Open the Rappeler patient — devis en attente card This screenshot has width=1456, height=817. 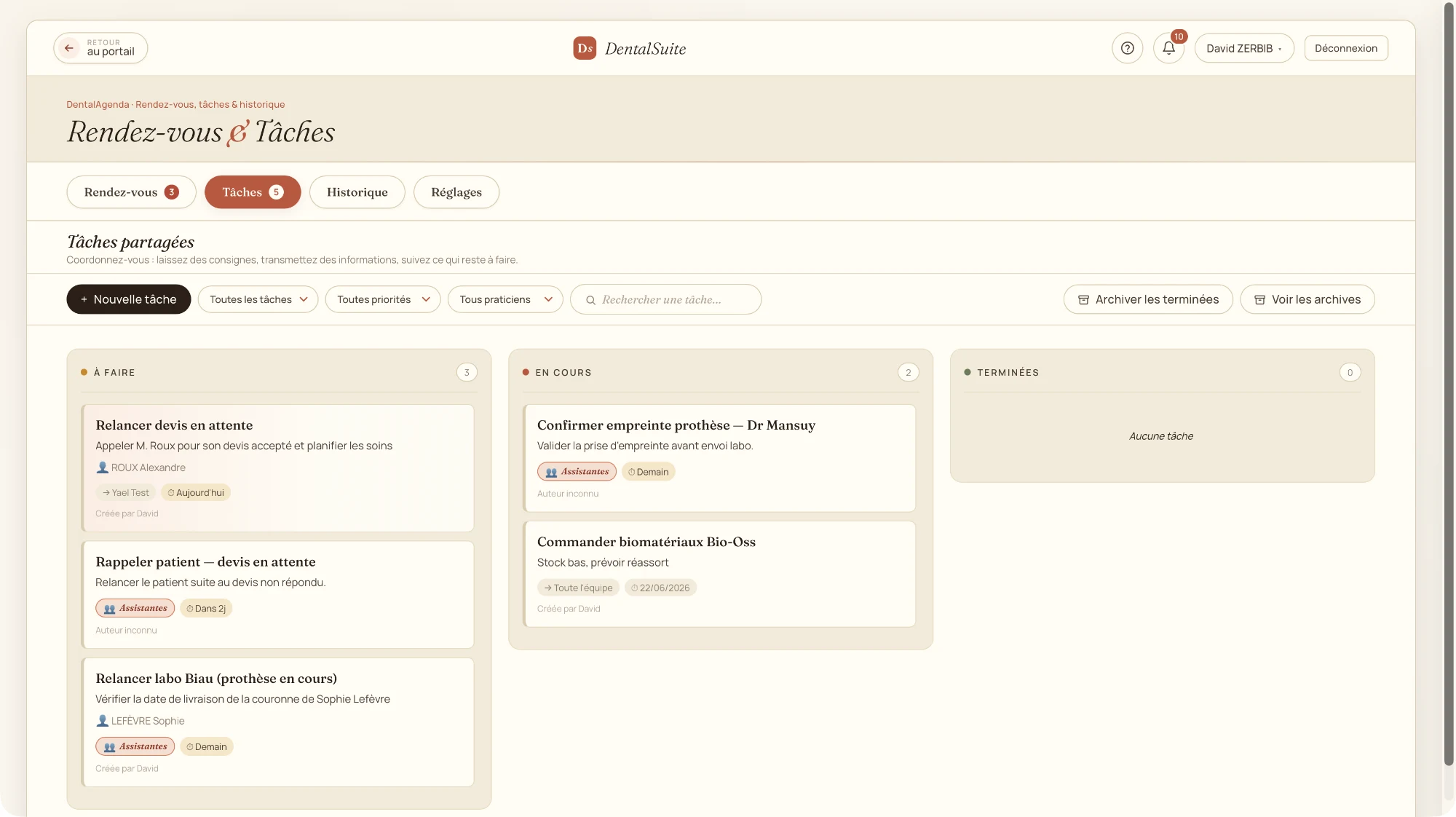tap(278, 595)
